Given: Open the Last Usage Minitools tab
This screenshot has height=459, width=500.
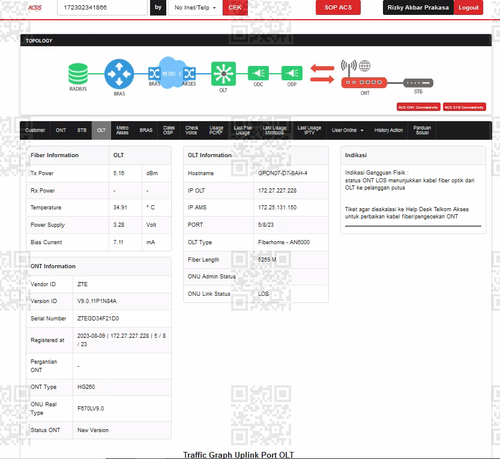Looking at the screenshot, I should (x=275, y=130).
